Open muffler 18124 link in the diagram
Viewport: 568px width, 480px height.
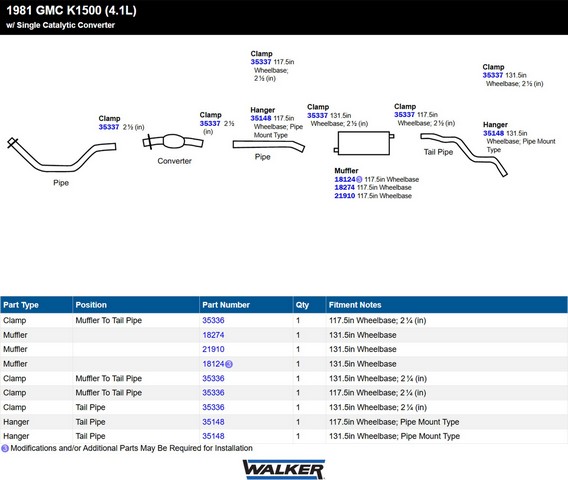click(345, 179)
